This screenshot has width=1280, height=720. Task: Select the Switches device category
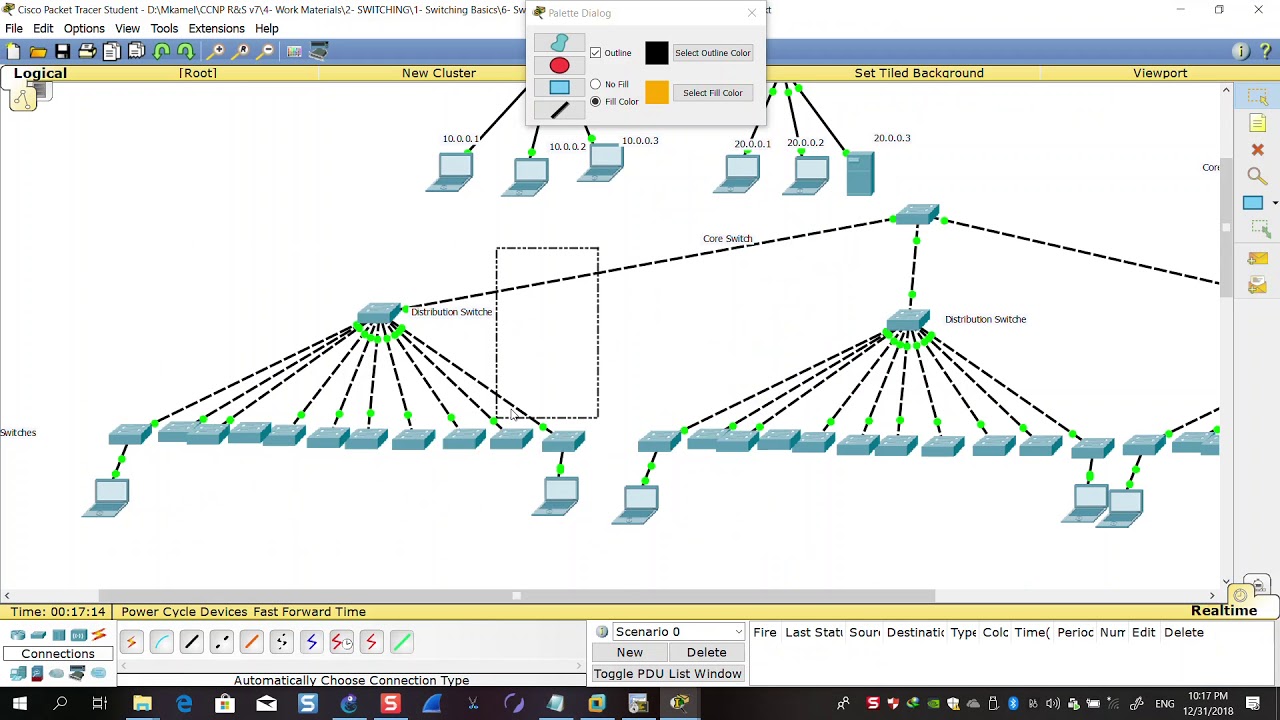click(38, 635)
